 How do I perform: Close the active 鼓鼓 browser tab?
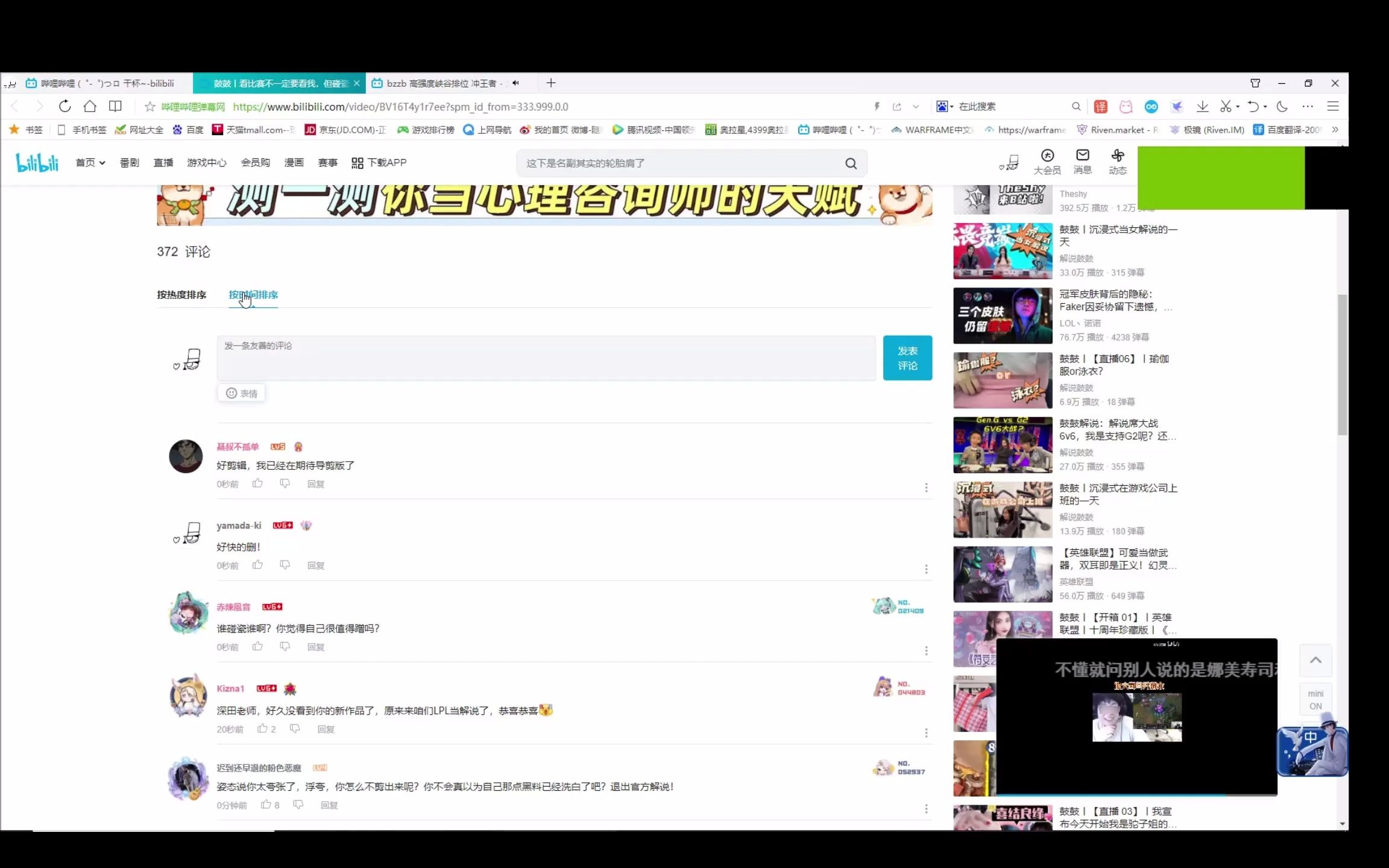(x=357, y=83)
